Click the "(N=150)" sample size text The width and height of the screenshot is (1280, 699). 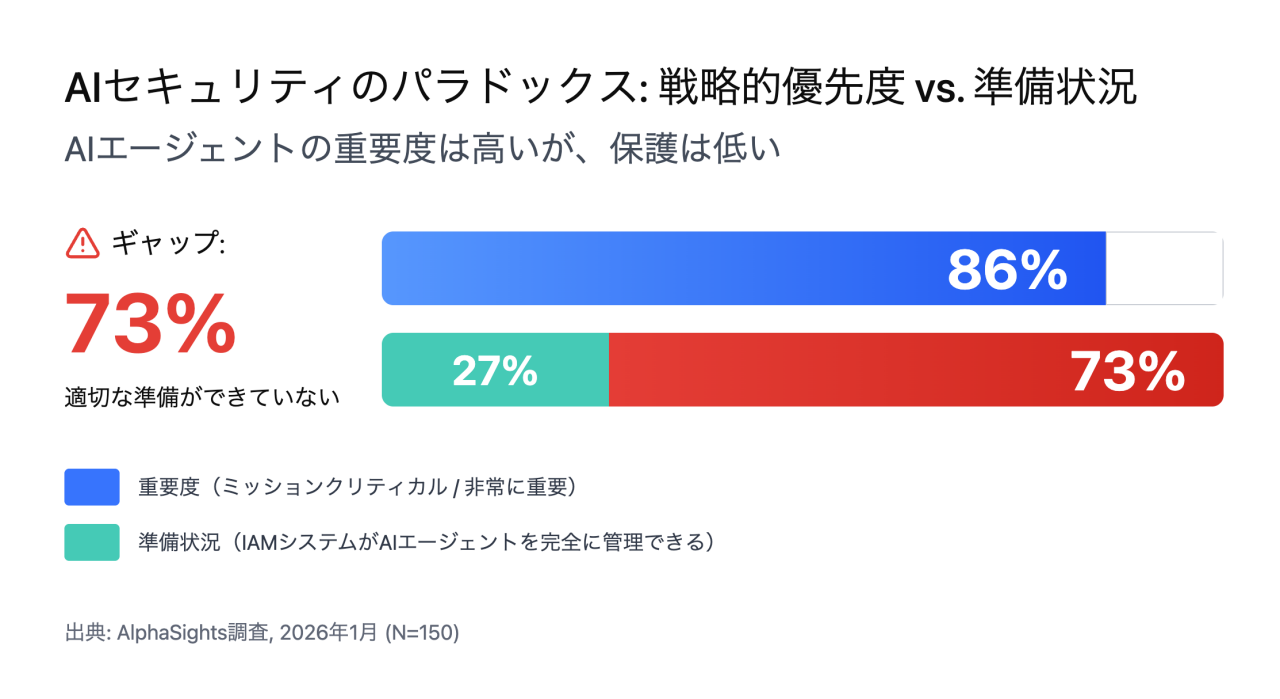click(422, 632)
